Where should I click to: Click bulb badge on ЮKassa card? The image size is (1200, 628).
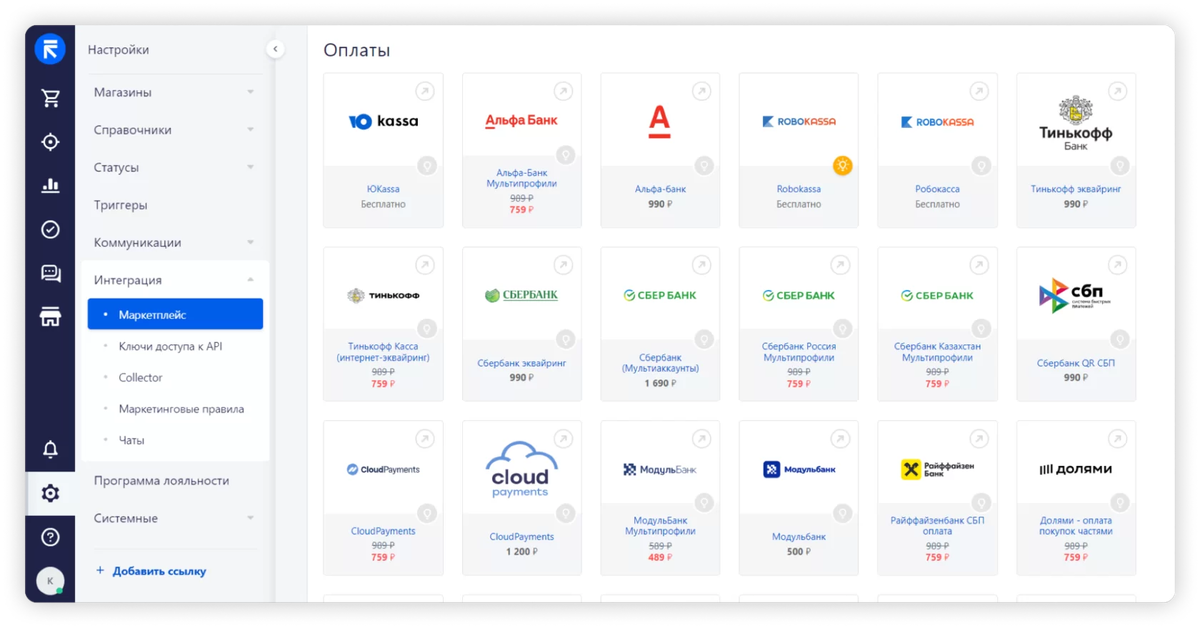426,165
